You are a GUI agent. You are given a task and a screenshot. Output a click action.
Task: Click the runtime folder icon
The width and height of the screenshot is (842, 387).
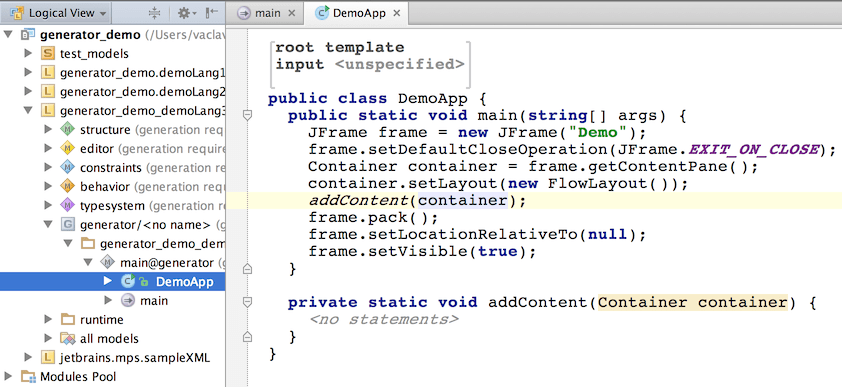point(67,320)
